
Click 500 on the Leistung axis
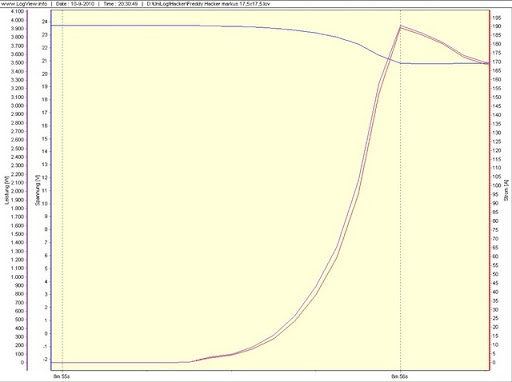tap(19, 319)
